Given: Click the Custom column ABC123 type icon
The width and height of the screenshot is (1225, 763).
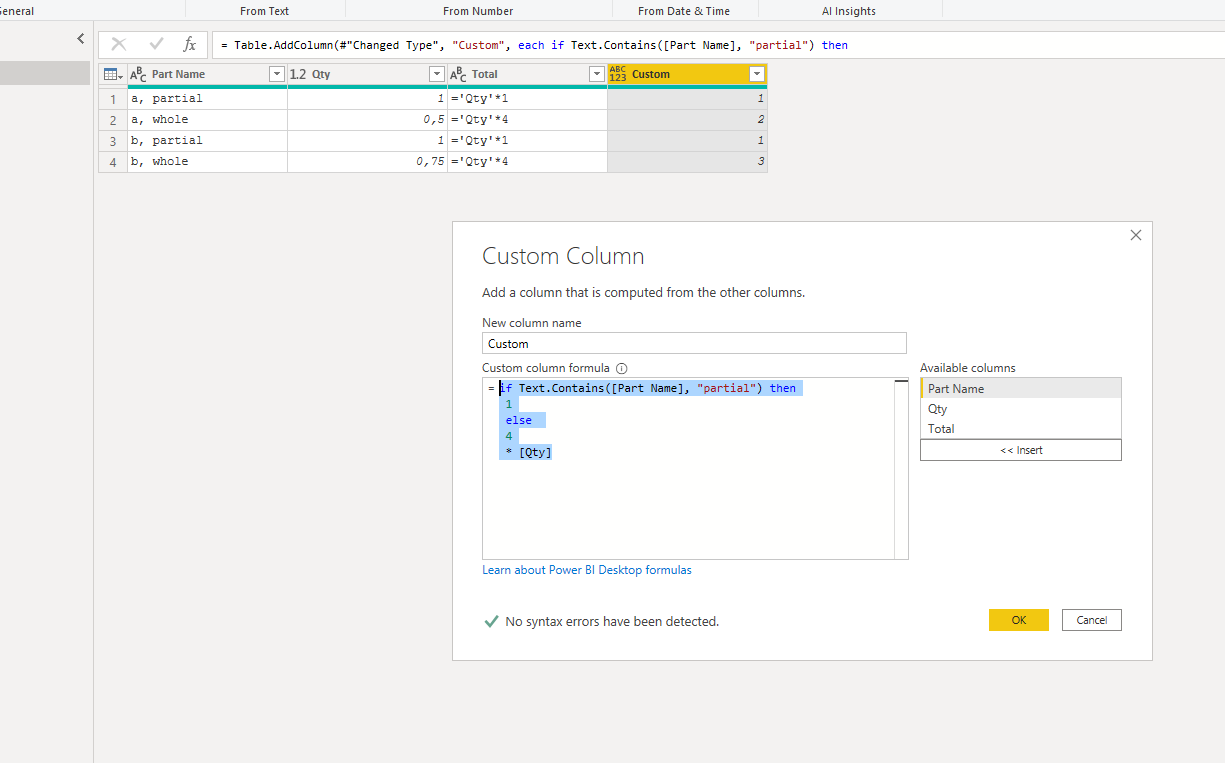Looking at the screenshot, I should pyautogui.click(x=617, y=74).
